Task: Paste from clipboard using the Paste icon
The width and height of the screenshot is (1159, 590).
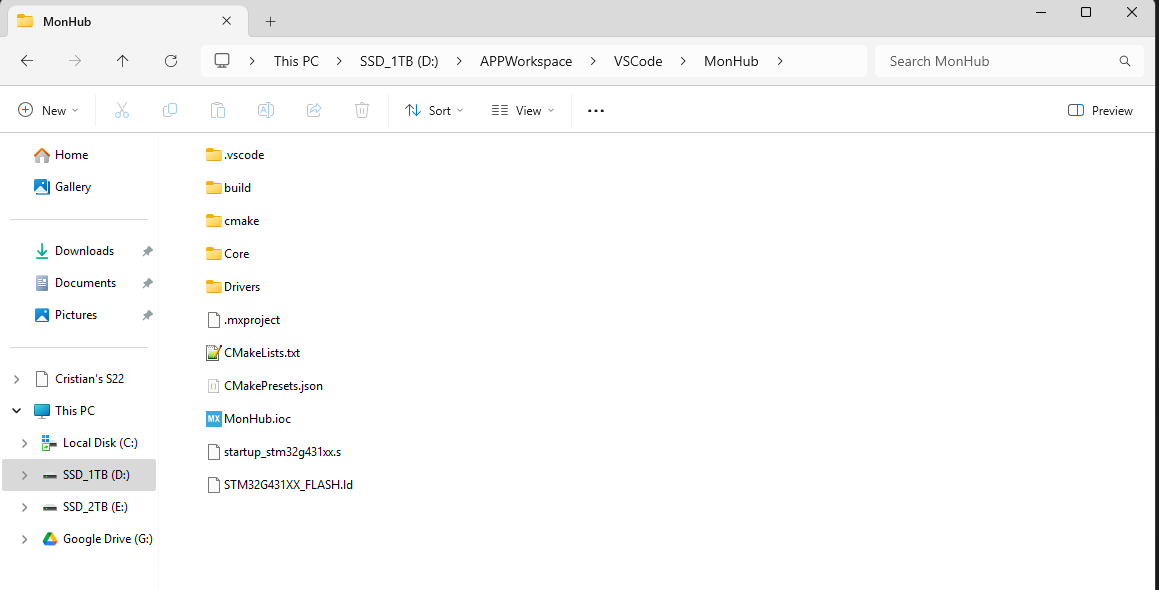Action: coord(218,110)
